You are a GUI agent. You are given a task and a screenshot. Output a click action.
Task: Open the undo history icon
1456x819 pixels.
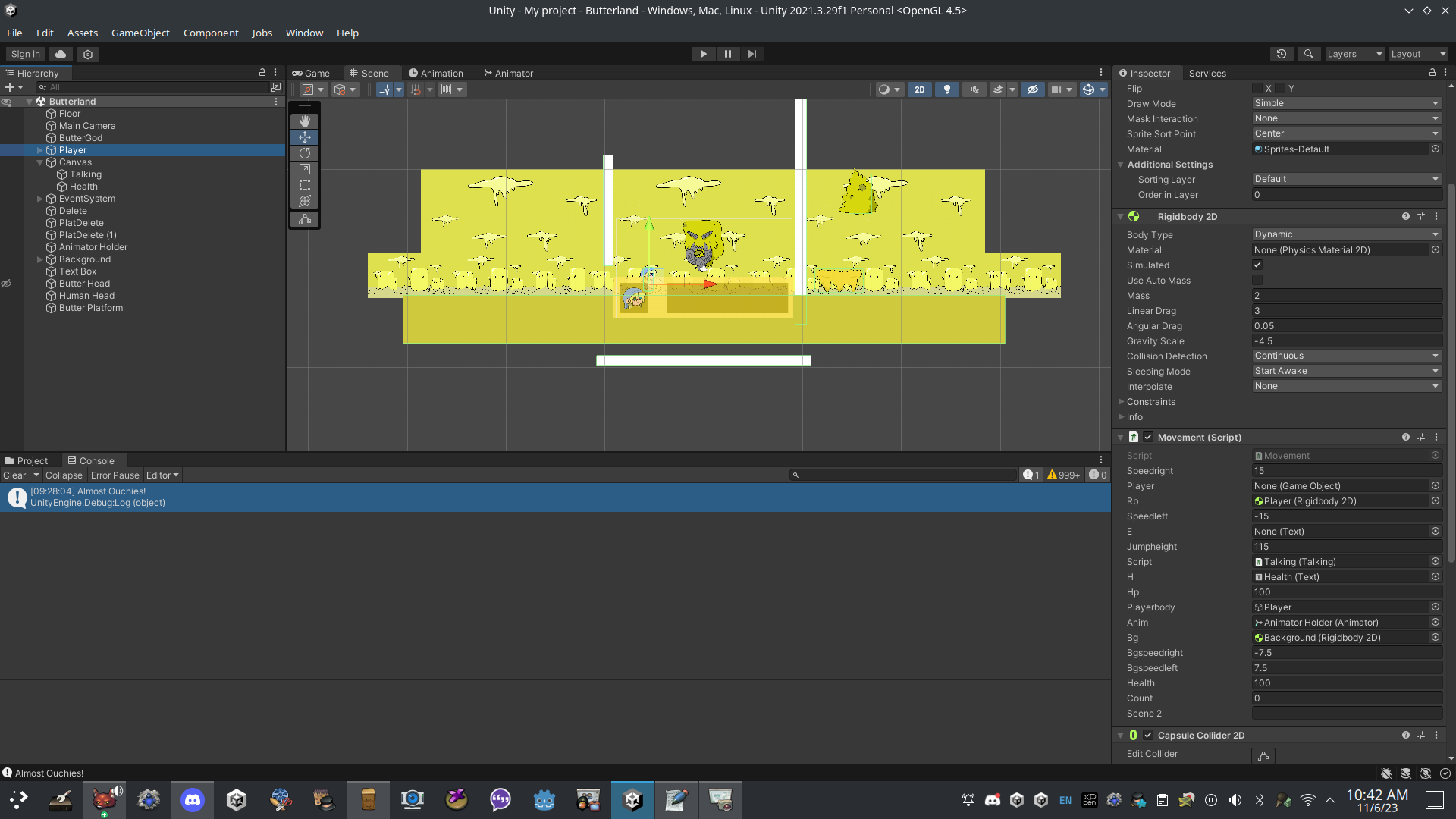1281,54
